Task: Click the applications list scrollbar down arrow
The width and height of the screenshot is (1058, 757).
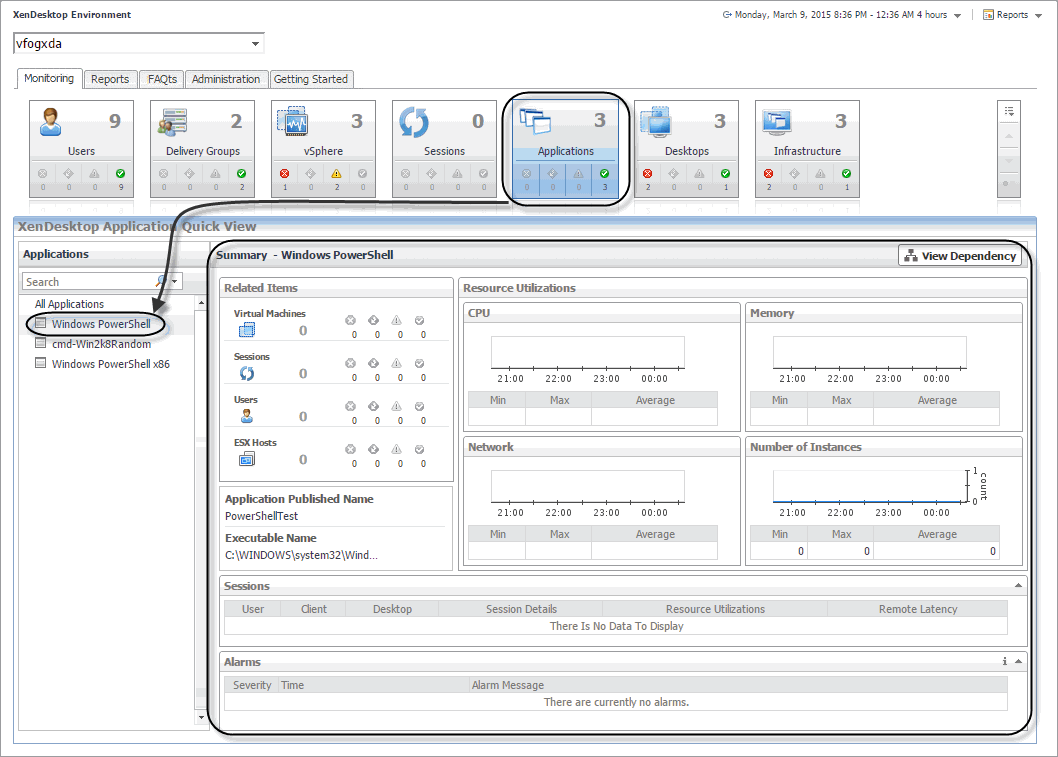Action: coord(201,717)
